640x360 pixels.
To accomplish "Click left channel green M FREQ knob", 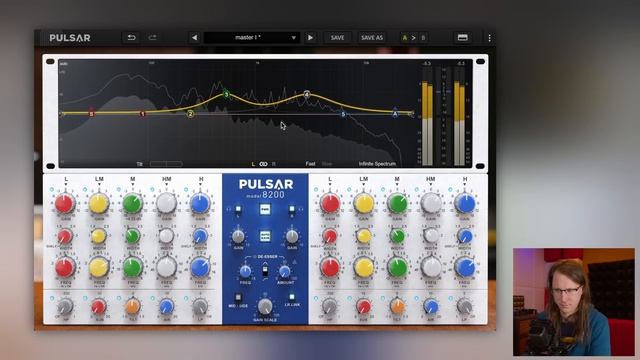I will (x=133, y=268).
